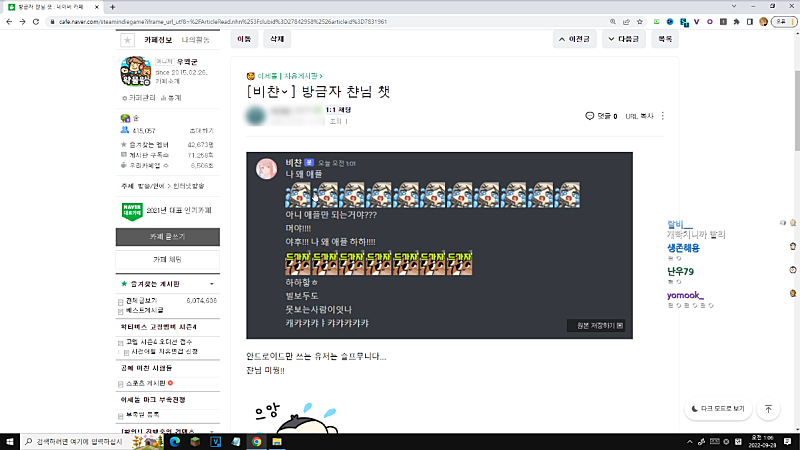Open the 베스트게시글 board
This screenshot has height=450, width=800.
pos(144,310)
